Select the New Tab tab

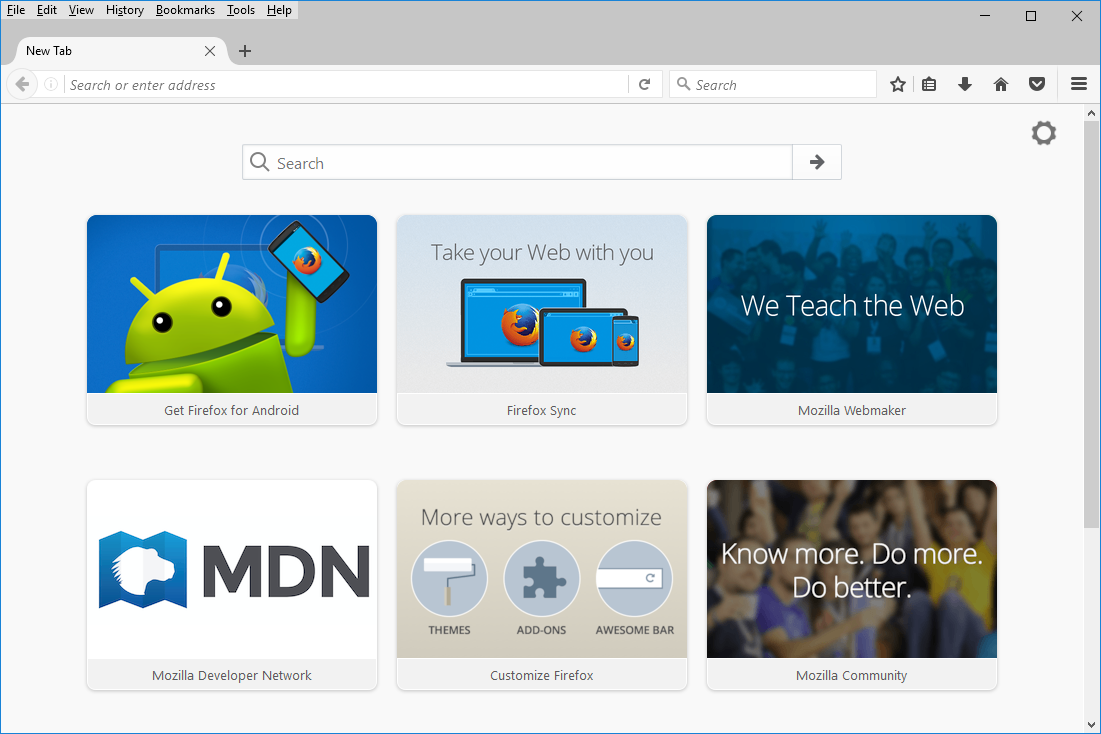tap(119, 51)
